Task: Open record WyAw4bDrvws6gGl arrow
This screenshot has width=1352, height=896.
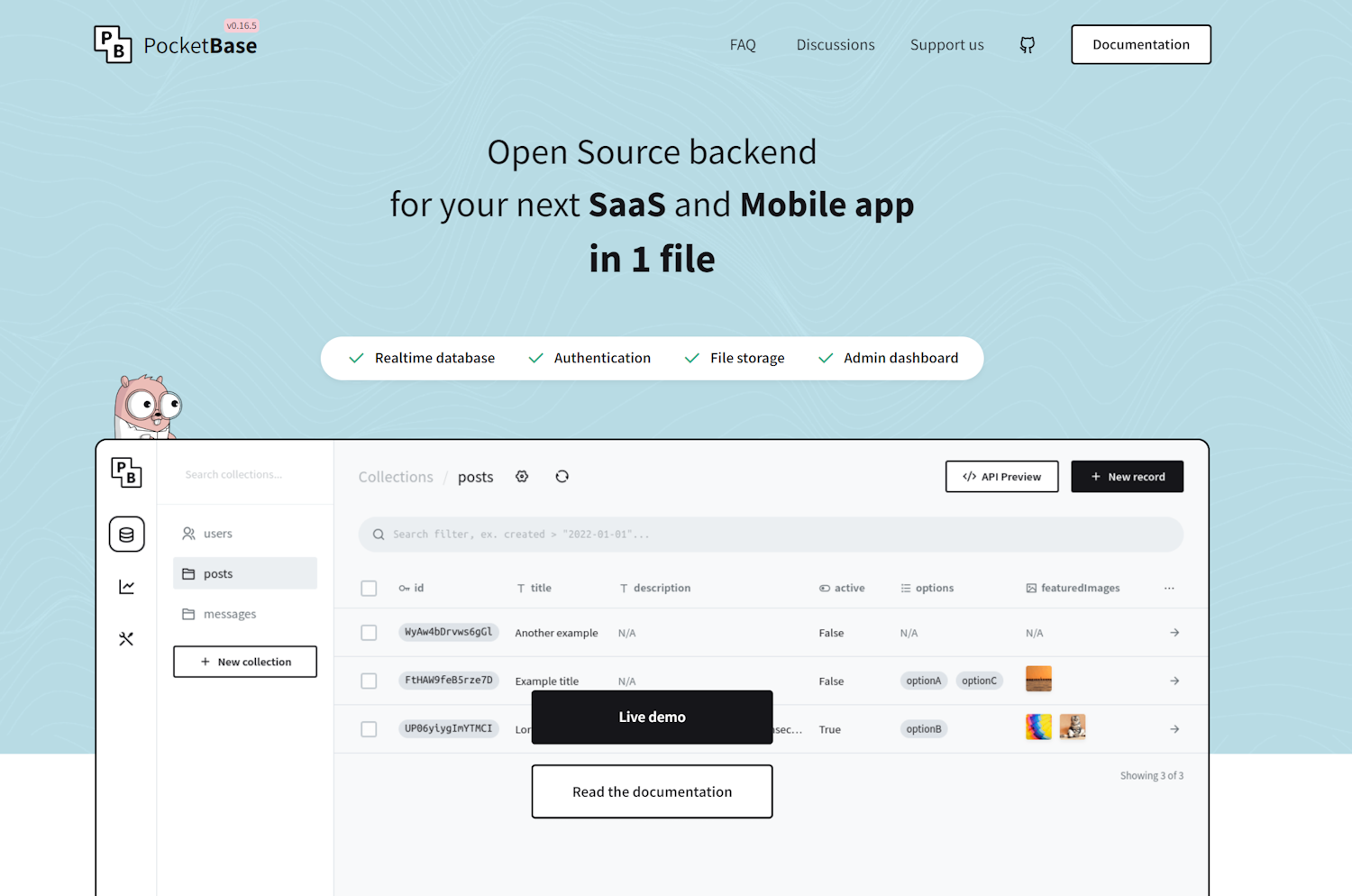Action: (1174, 633)
